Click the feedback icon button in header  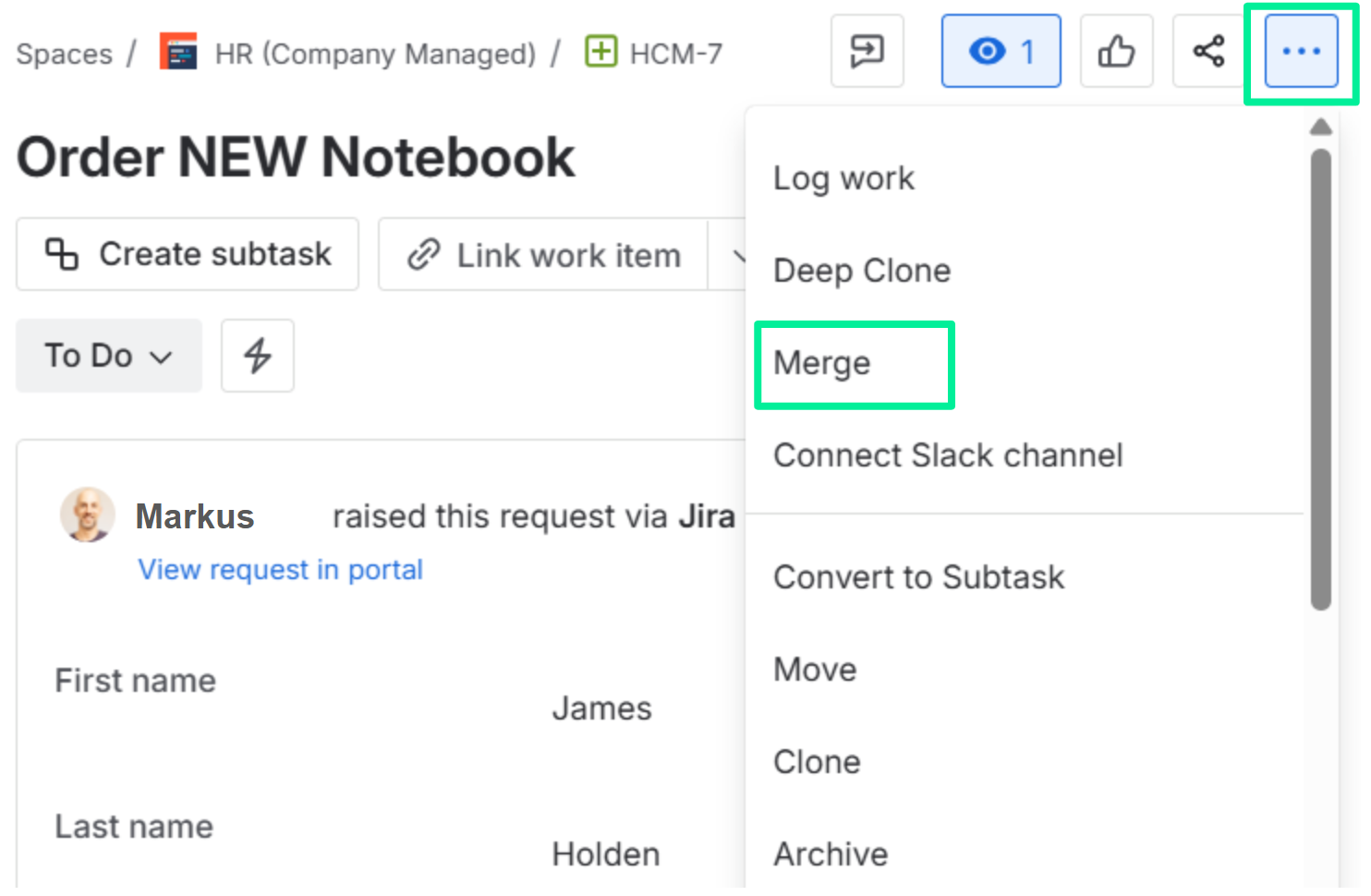(867, 51)
